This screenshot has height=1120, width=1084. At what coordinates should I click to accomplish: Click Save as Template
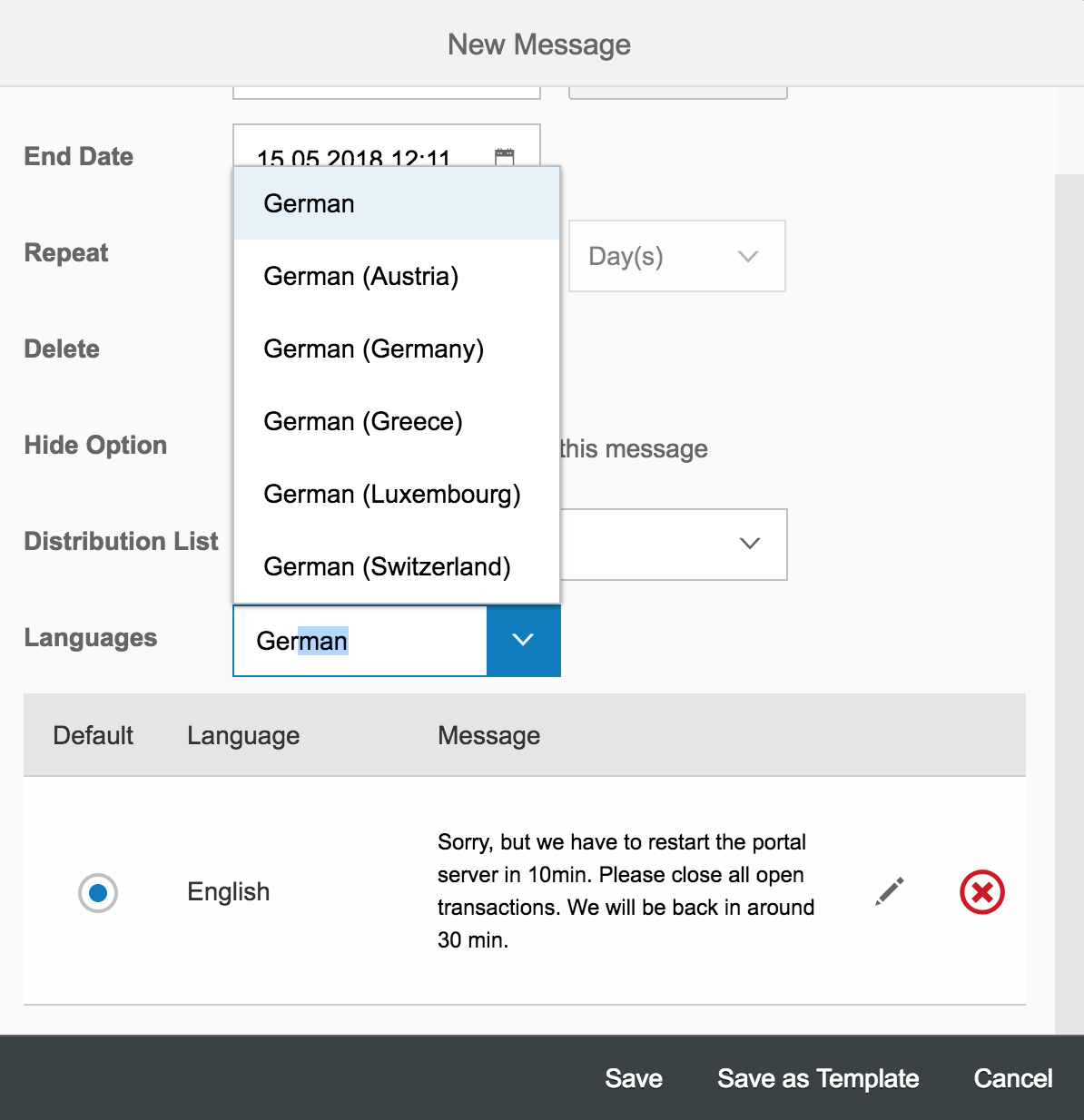818,1078
